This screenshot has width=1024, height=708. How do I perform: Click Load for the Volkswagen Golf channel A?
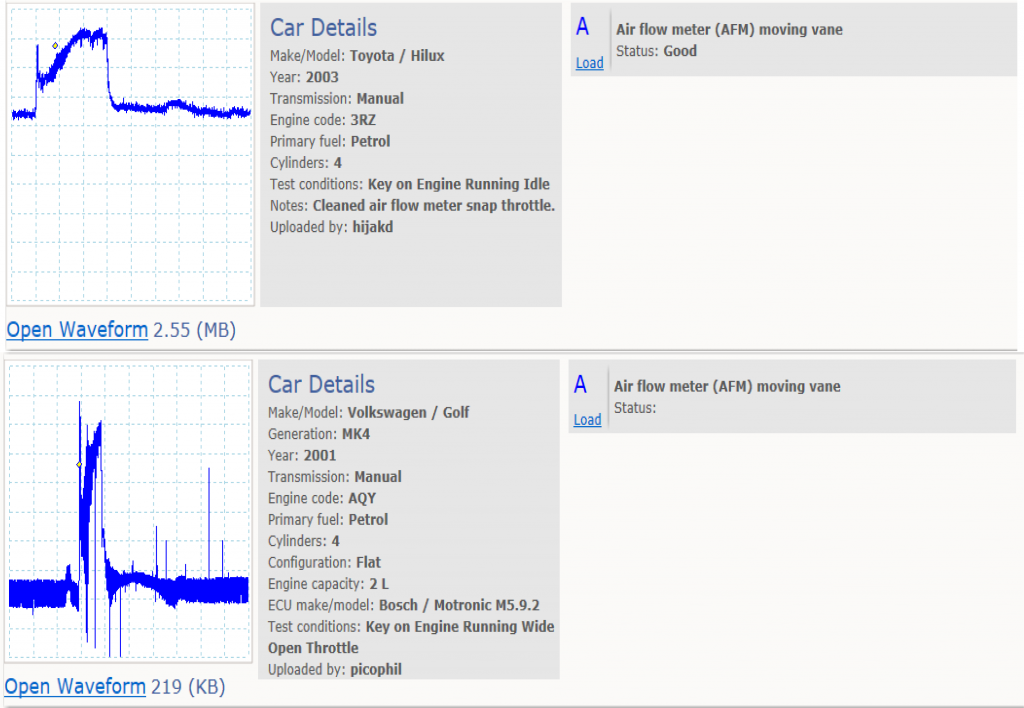[587, 420]
